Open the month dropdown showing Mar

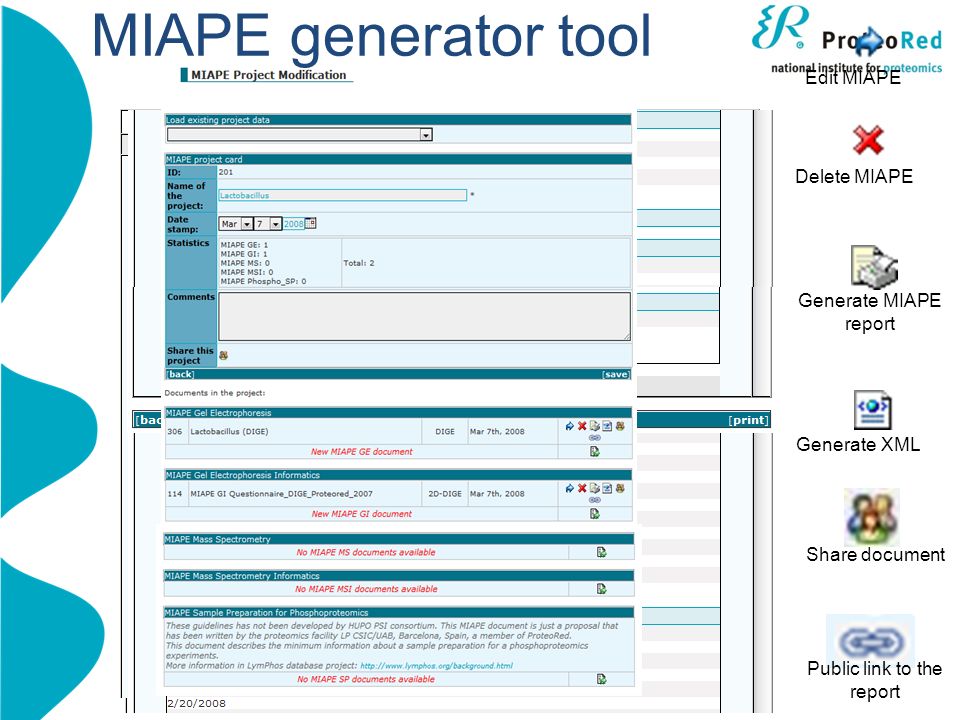pos(236,224)
